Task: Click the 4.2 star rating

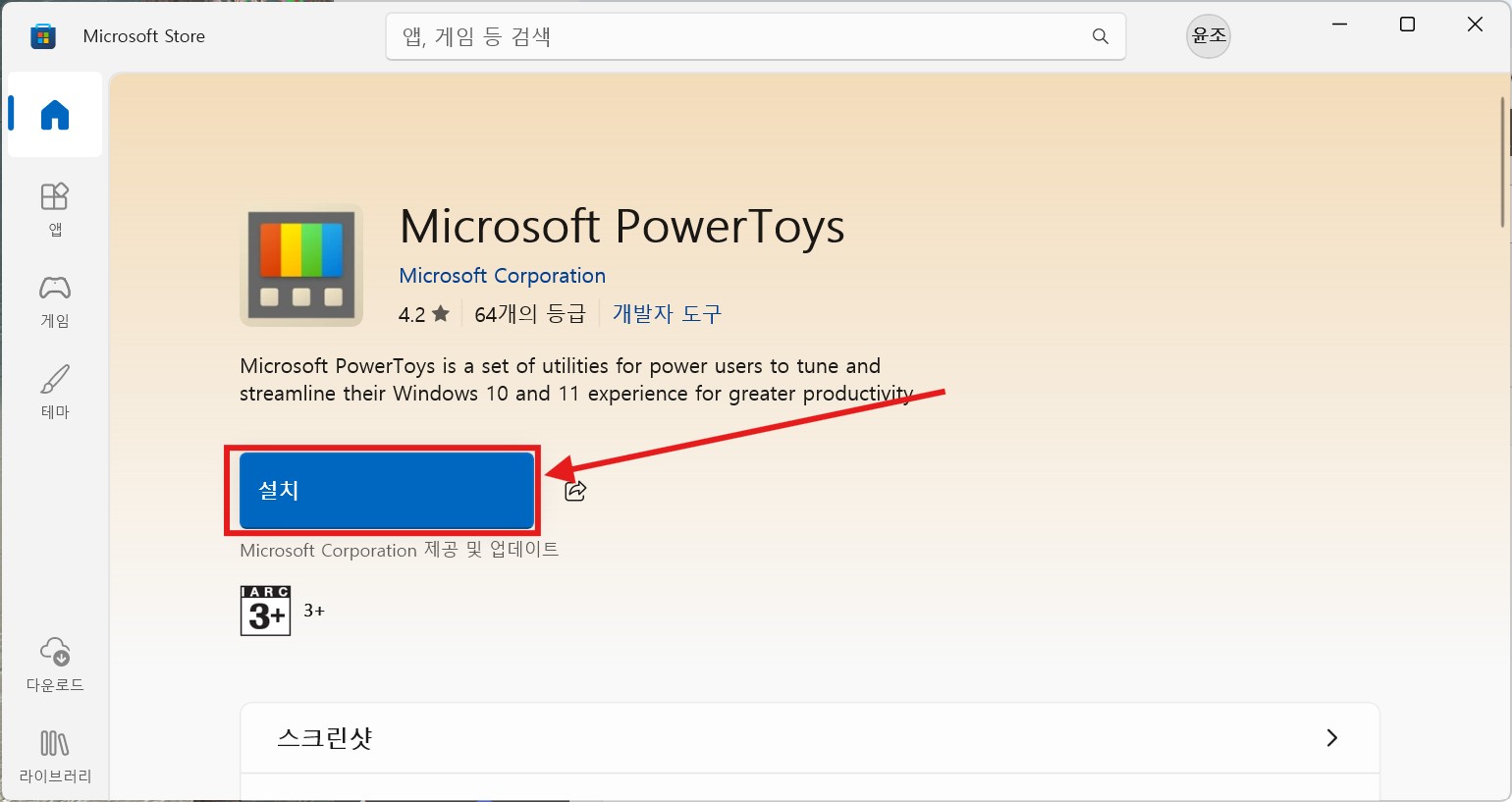Action: (x=423, y=314)
